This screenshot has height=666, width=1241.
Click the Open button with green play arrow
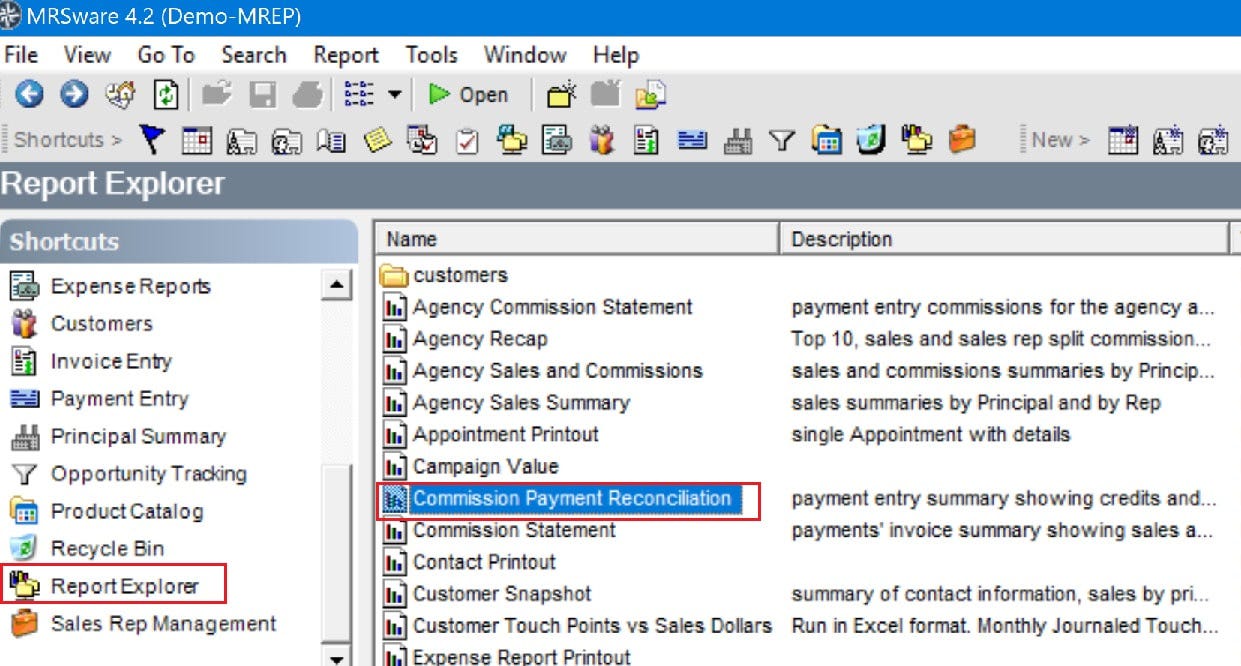(468, 95)
